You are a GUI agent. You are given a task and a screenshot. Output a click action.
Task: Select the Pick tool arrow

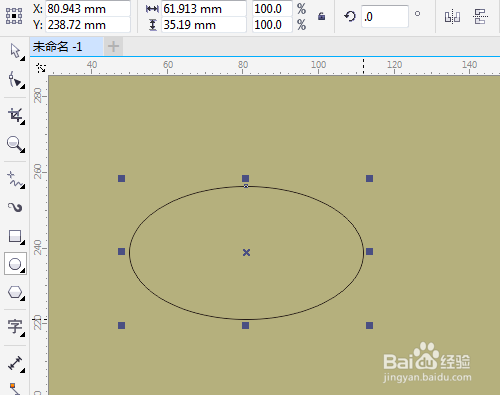click(15, 51)
